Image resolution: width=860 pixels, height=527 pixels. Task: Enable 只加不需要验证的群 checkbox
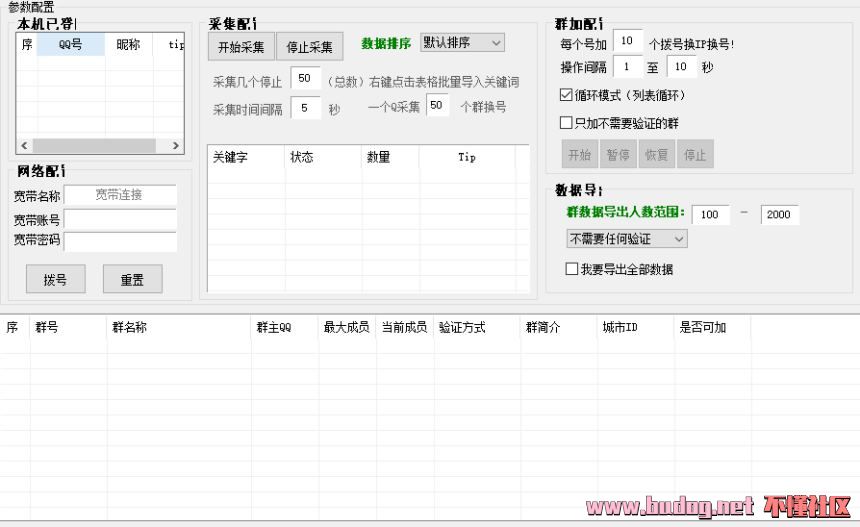[x=567, y=123]
